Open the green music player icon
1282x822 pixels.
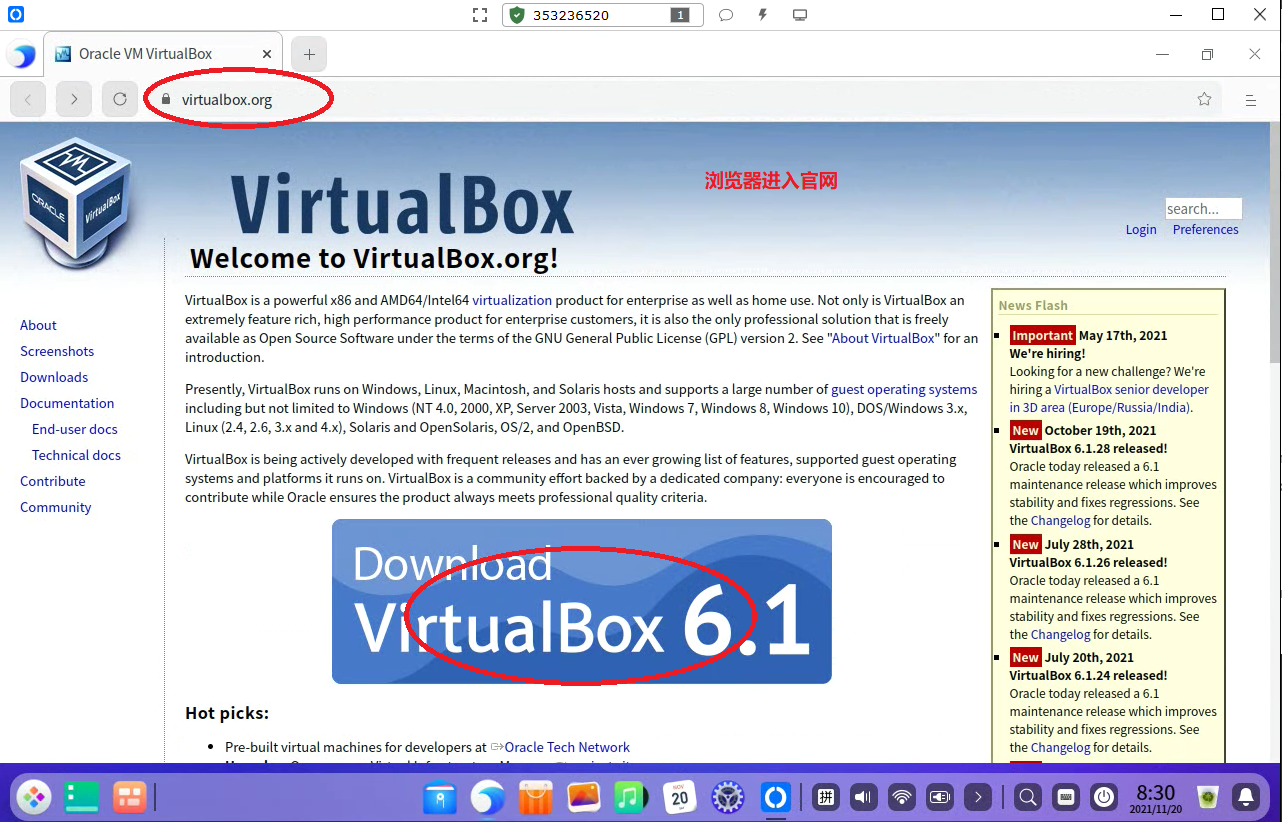coord(631,797)
